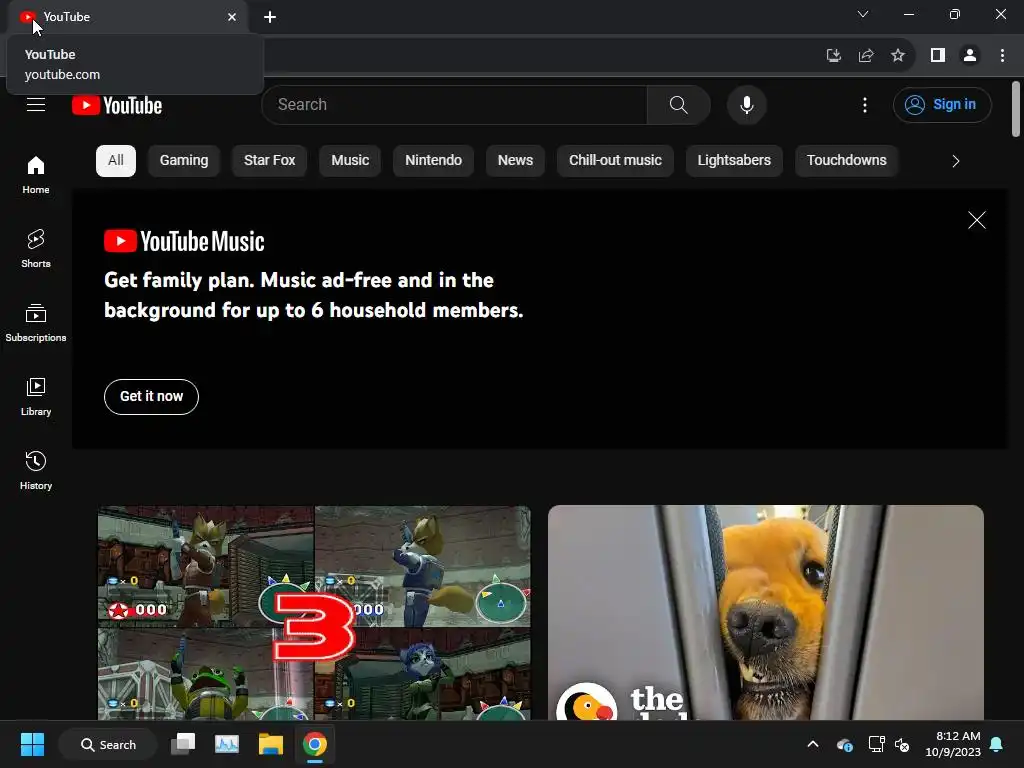Image resolution: width=1024 pixels, height=768 pixels.
Task: Open Task View on taskbar
Action: point(183,744)
